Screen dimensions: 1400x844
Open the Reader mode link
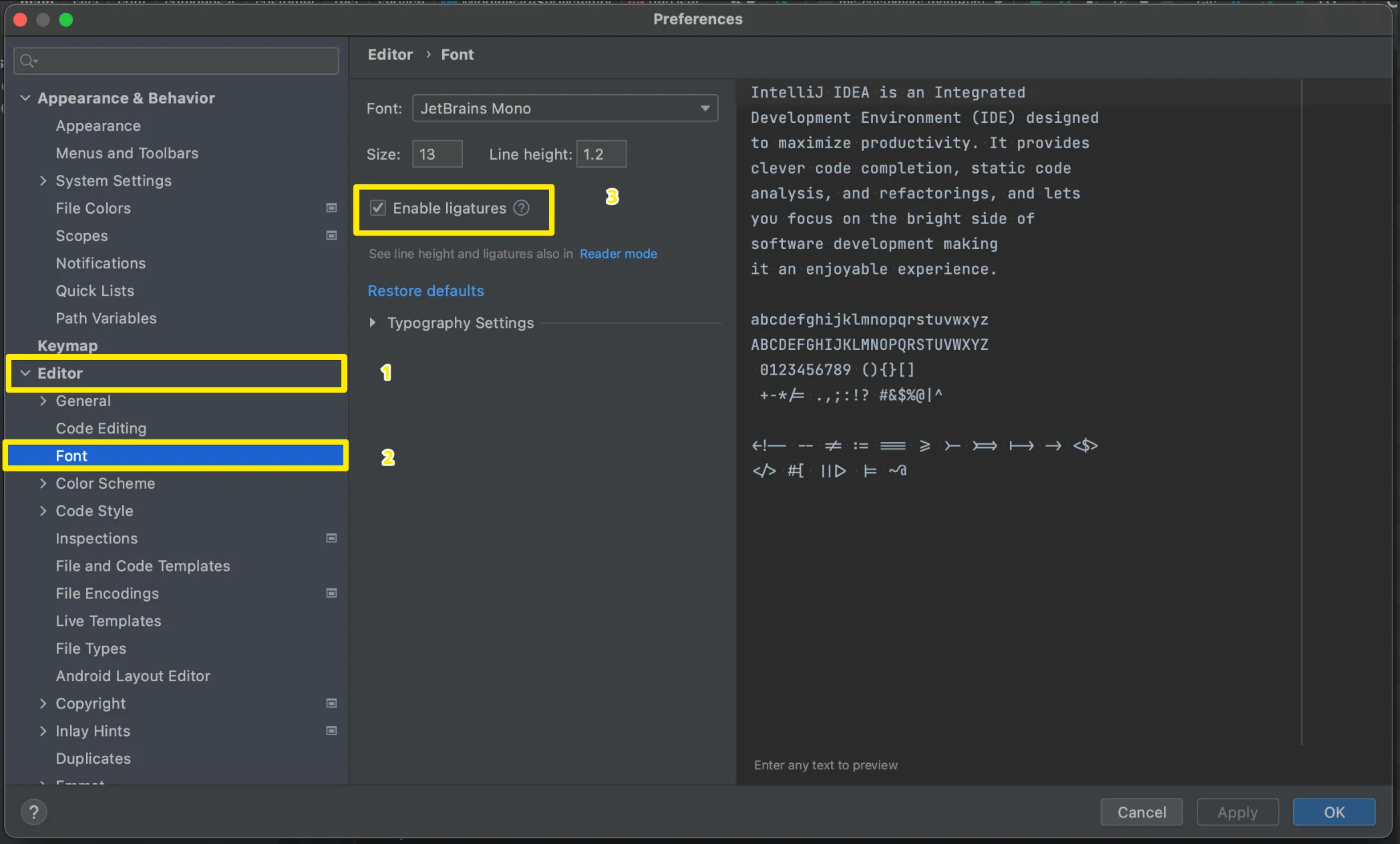[x=618, y=254]
